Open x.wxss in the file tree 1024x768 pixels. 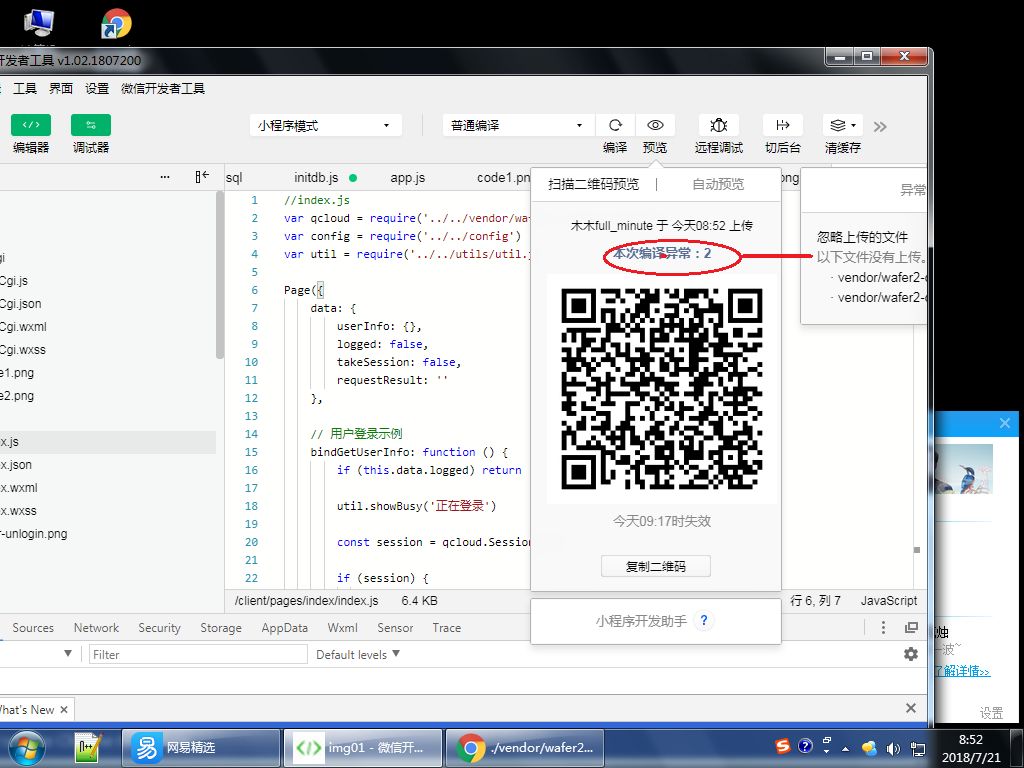click(18, 511)
